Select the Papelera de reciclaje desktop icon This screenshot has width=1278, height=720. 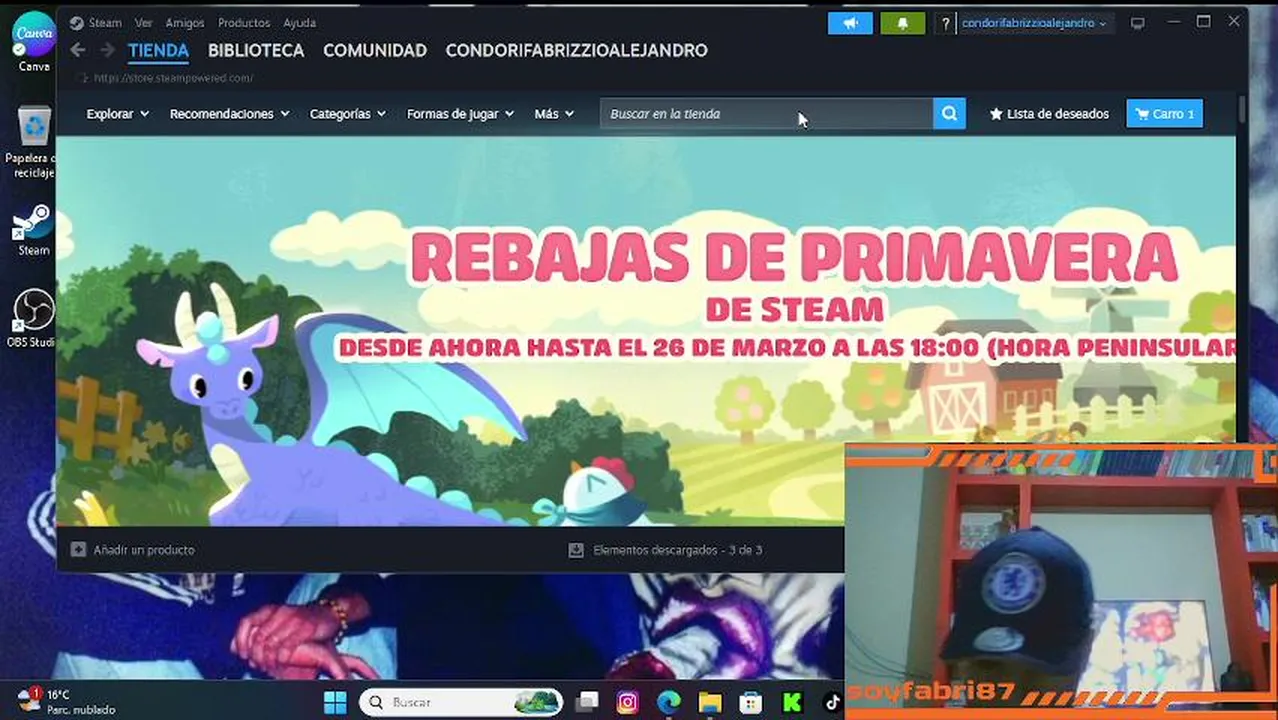coord(34,141)
